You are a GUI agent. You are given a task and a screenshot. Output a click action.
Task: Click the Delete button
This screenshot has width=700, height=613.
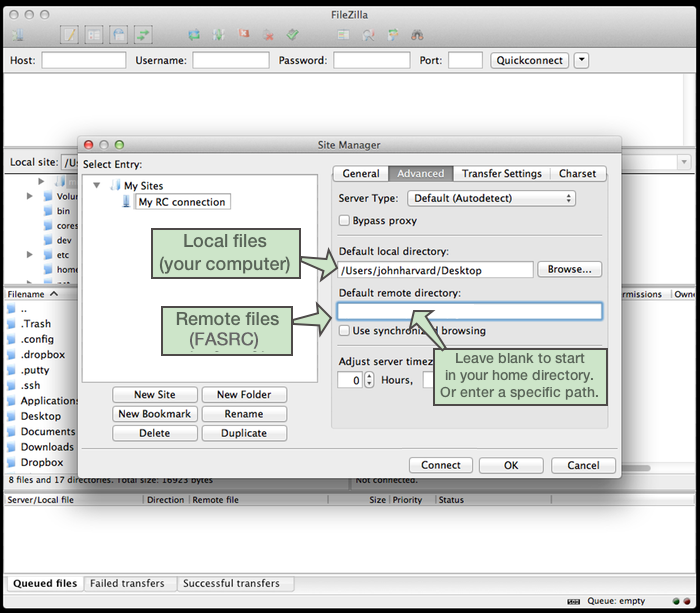(x=154, y=433)
